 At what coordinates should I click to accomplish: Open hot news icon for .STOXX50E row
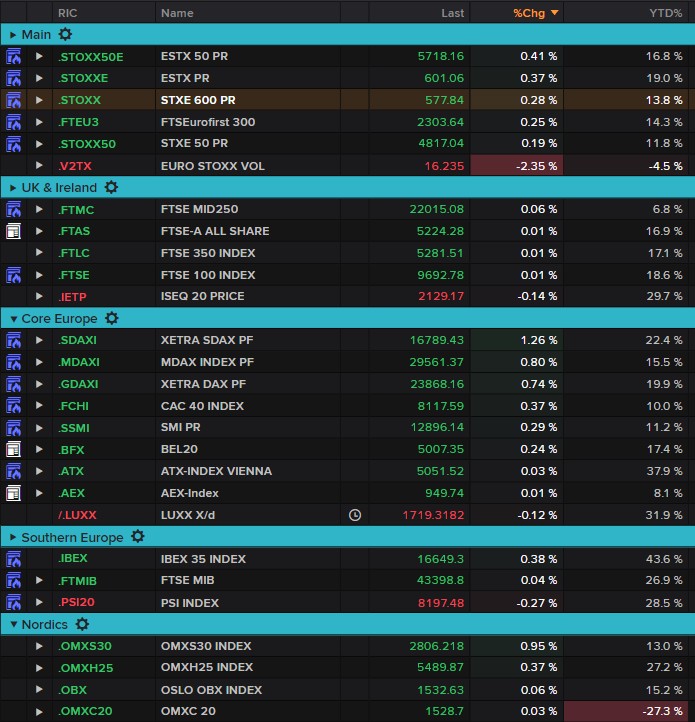(x=14, y=57)
